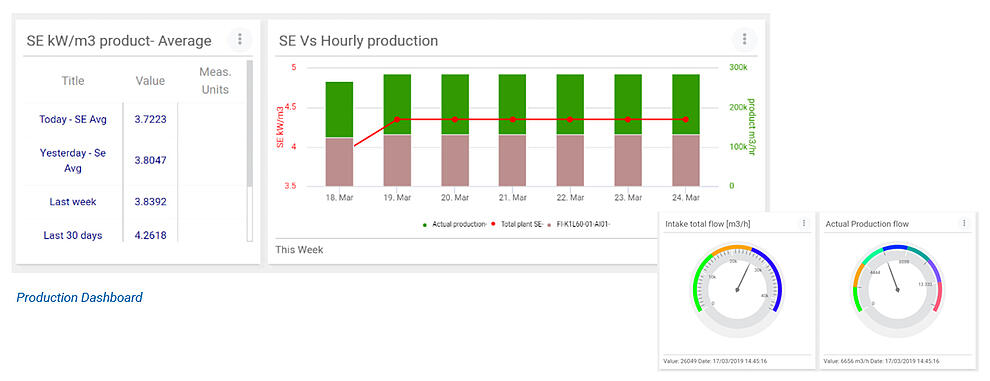This screenshot has height=381, width=990.
Task: Open the SE kW/m3 product- Average widget menu
Action: [240, 39]
